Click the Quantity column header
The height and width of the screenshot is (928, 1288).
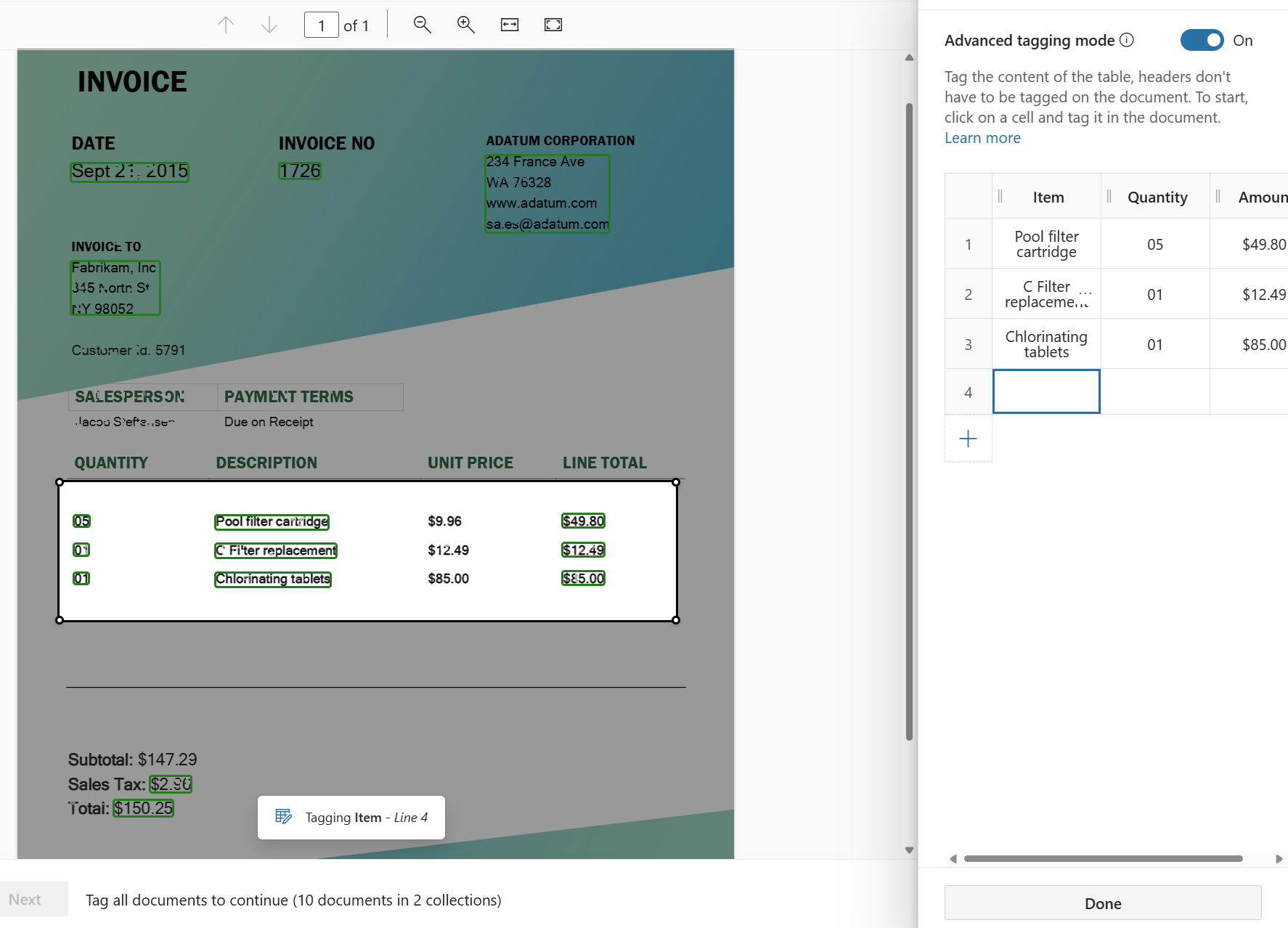(x=1157, y=197)
